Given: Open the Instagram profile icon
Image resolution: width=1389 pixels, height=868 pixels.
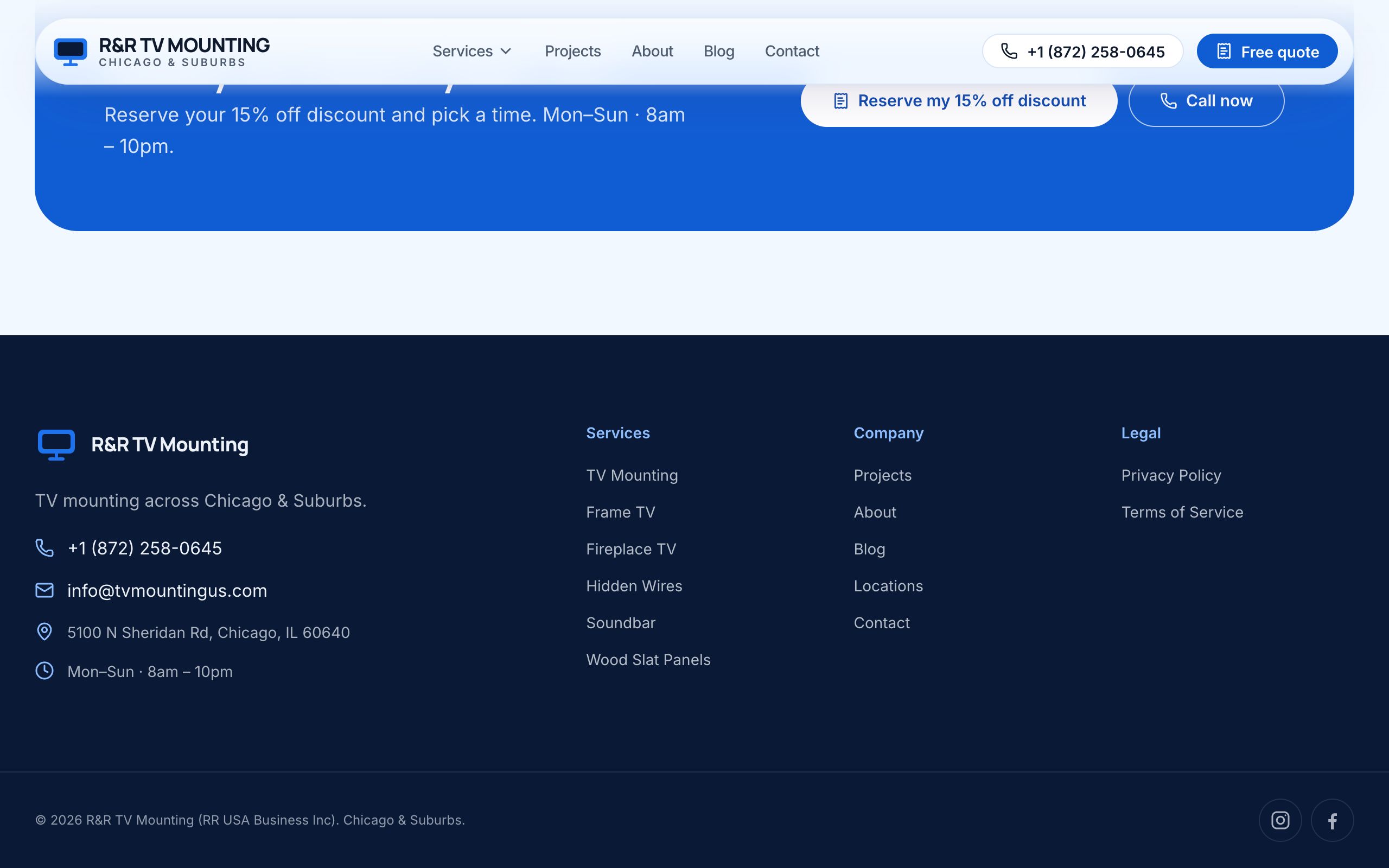Looking at the screenshot, I should click(1280, 820).
